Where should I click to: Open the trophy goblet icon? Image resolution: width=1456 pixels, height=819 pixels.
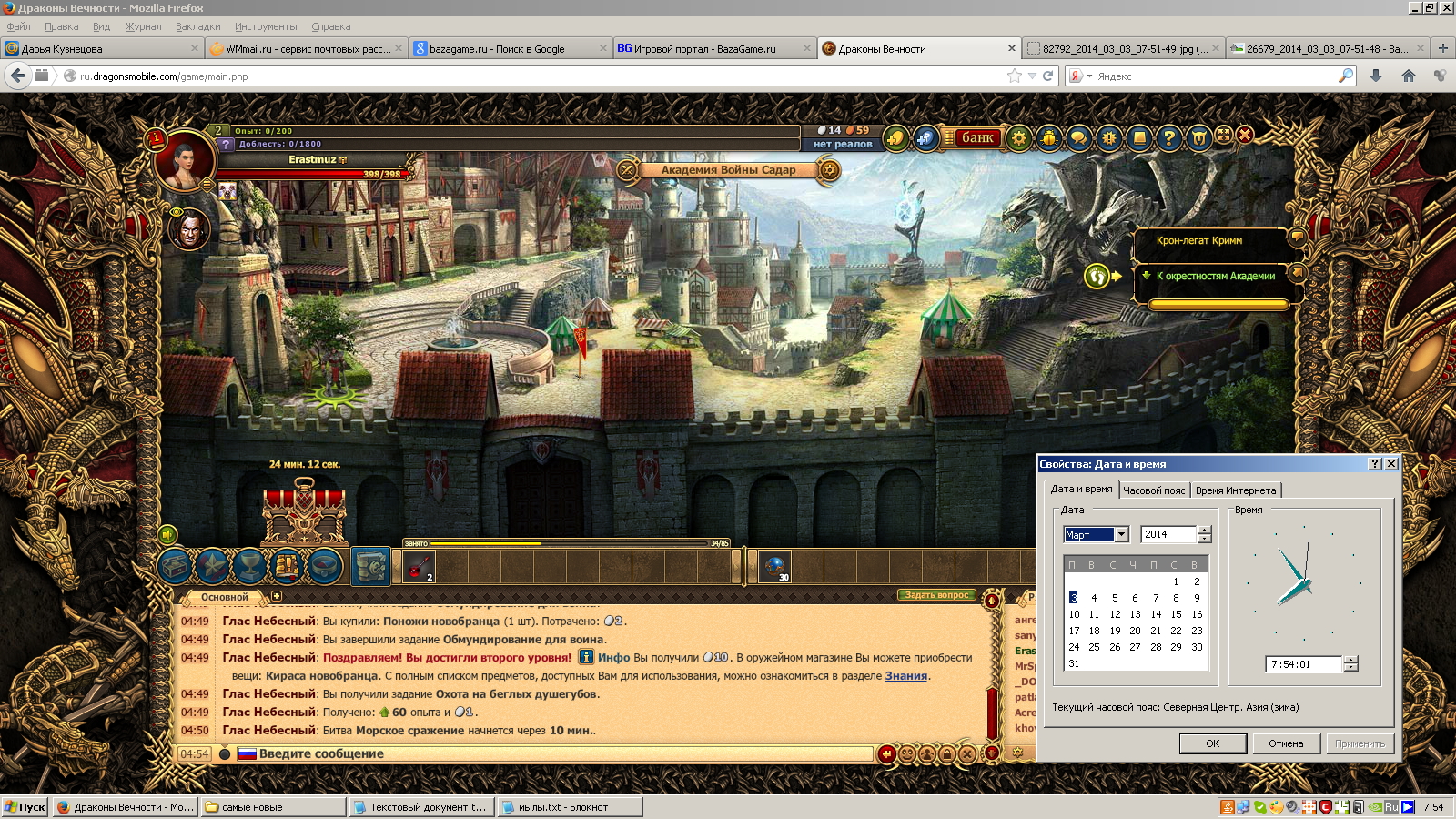[x=250, y=566]
